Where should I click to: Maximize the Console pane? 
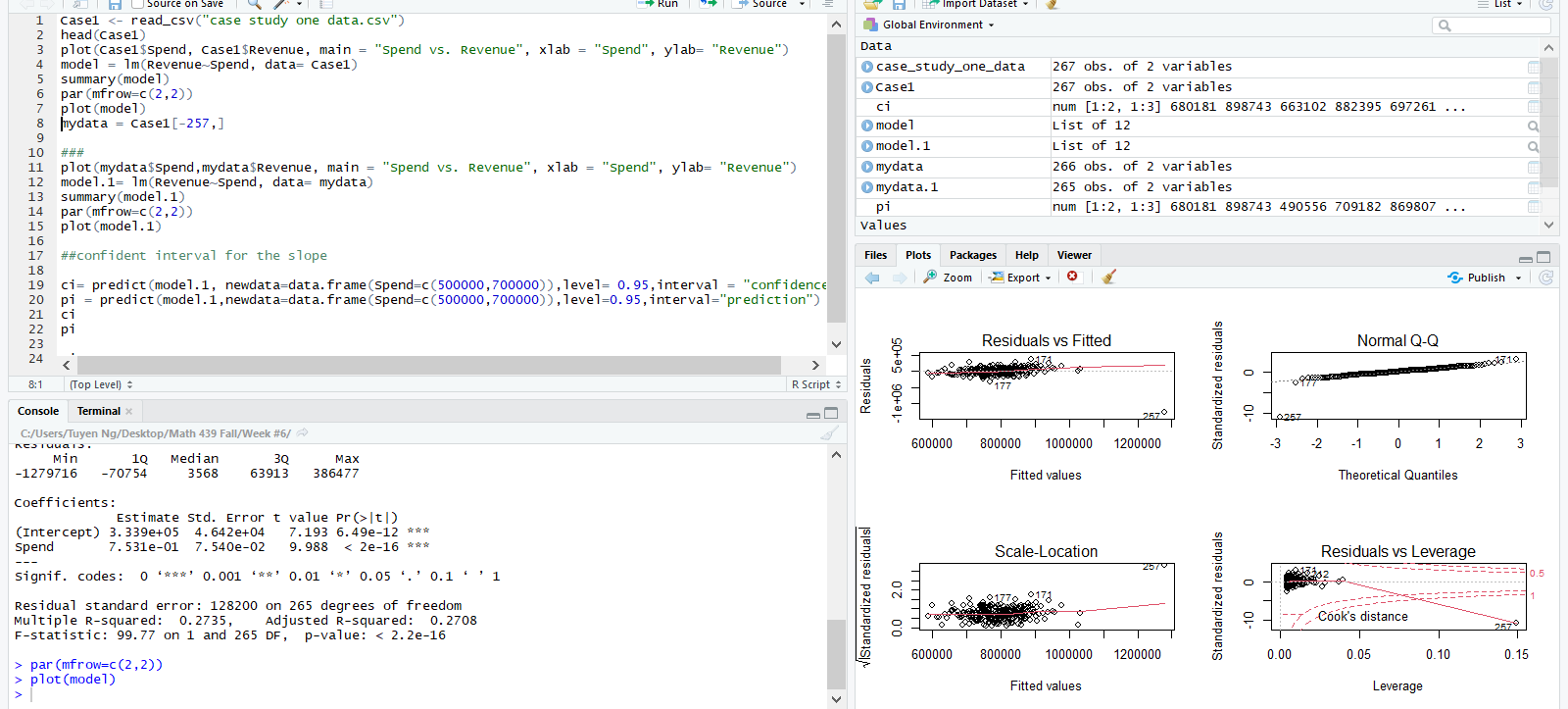pyautogui.click(x=831, y=413)
